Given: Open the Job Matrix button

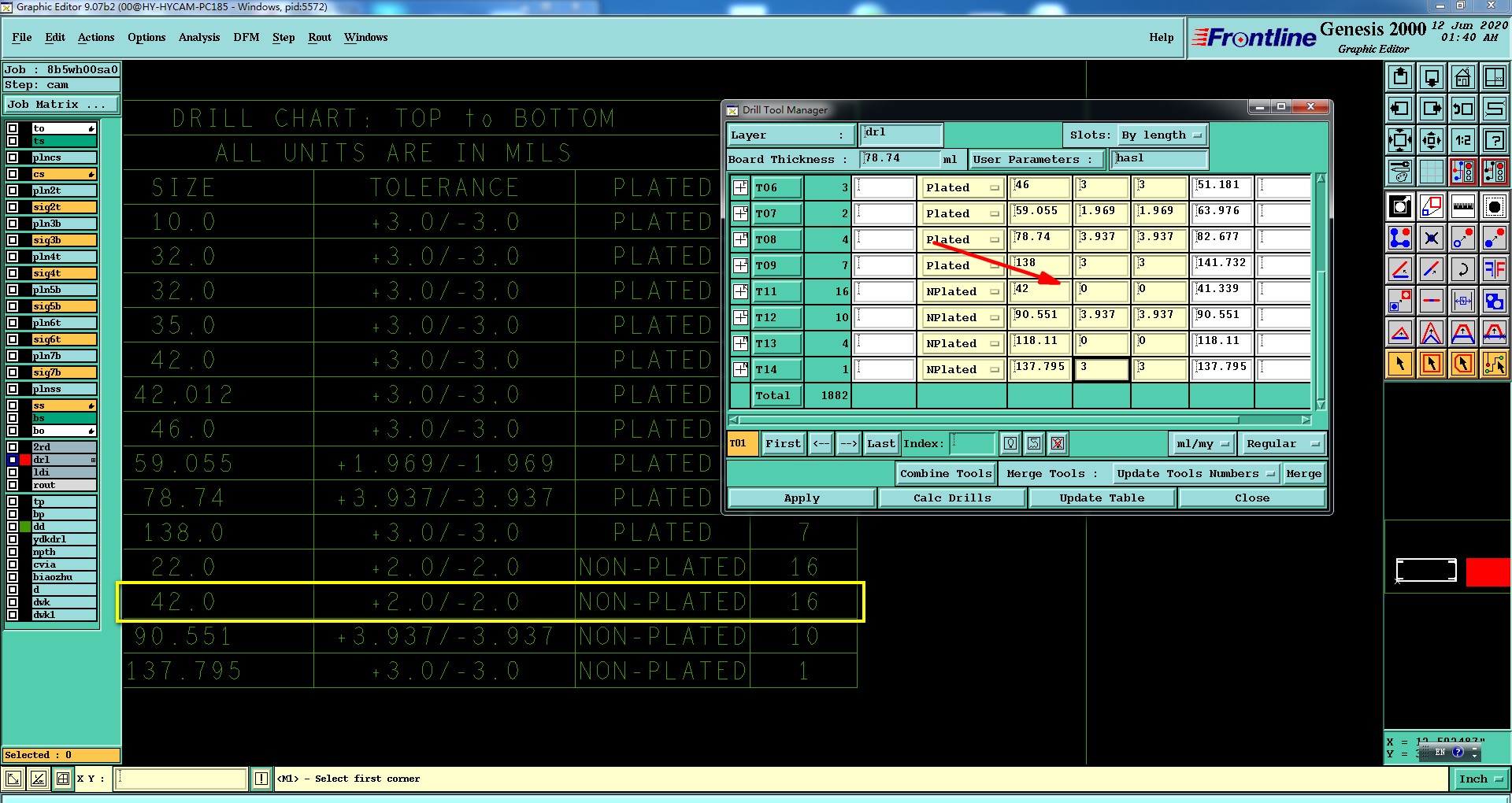Looking at the screenshot, I should coord(61,105).
